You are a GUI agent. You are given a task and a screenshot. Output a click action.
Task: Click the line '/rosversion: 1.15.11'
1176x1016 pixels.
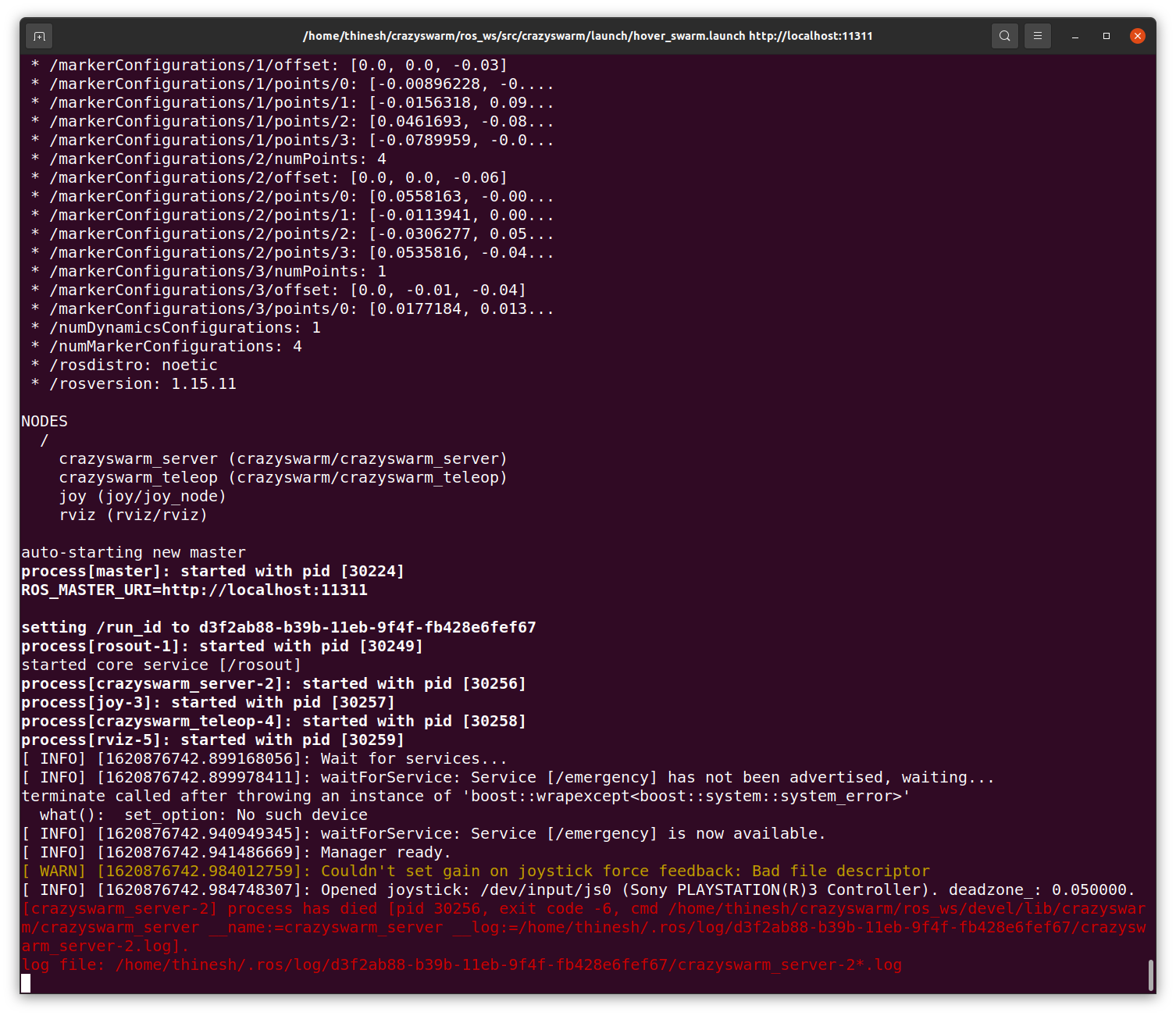[134, 384]
